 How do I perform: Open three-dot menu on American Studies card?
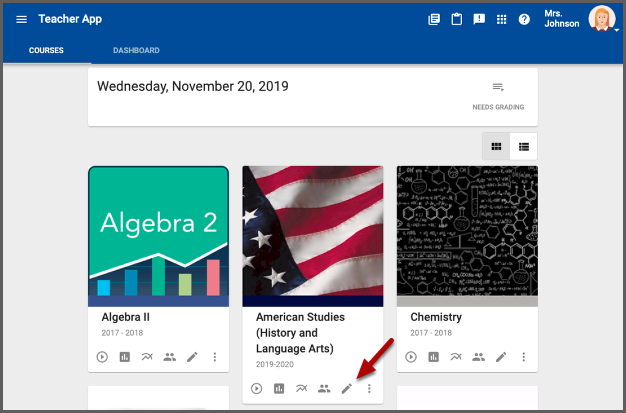[369, 388]
